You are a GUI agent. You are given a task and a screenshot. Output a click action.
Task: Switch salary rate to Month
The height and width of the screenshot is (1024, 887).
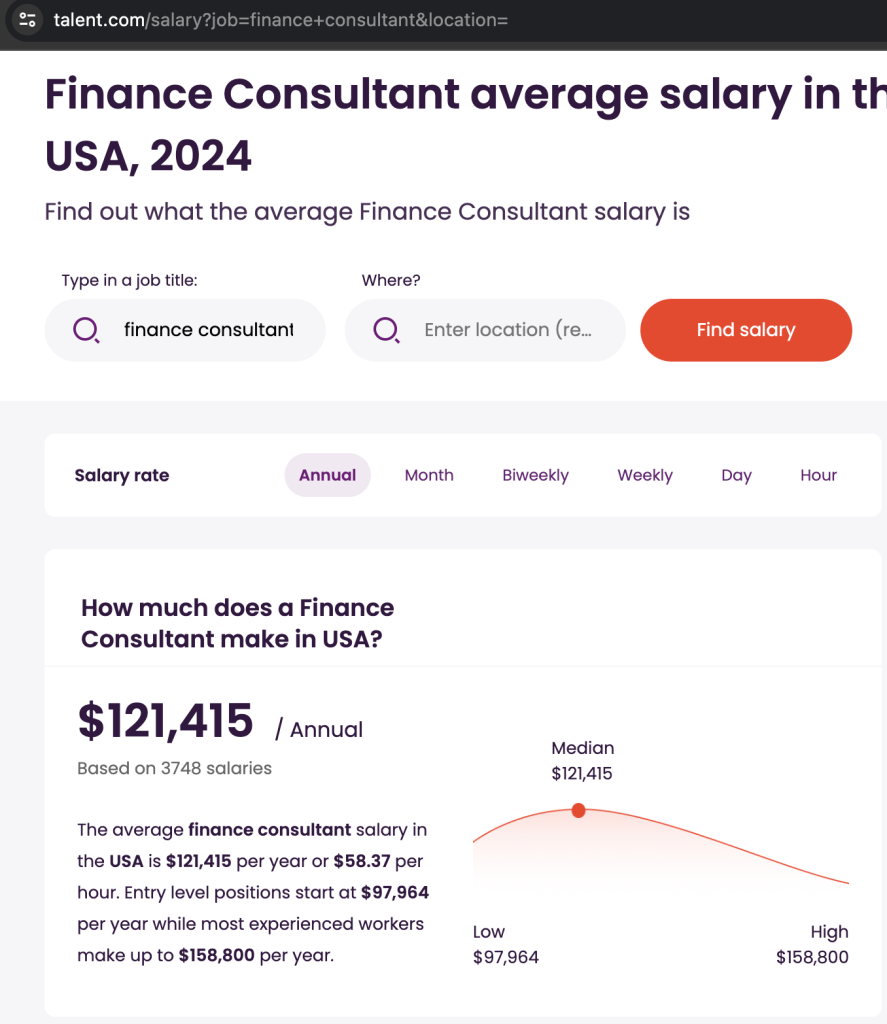[x=429, y=475]
